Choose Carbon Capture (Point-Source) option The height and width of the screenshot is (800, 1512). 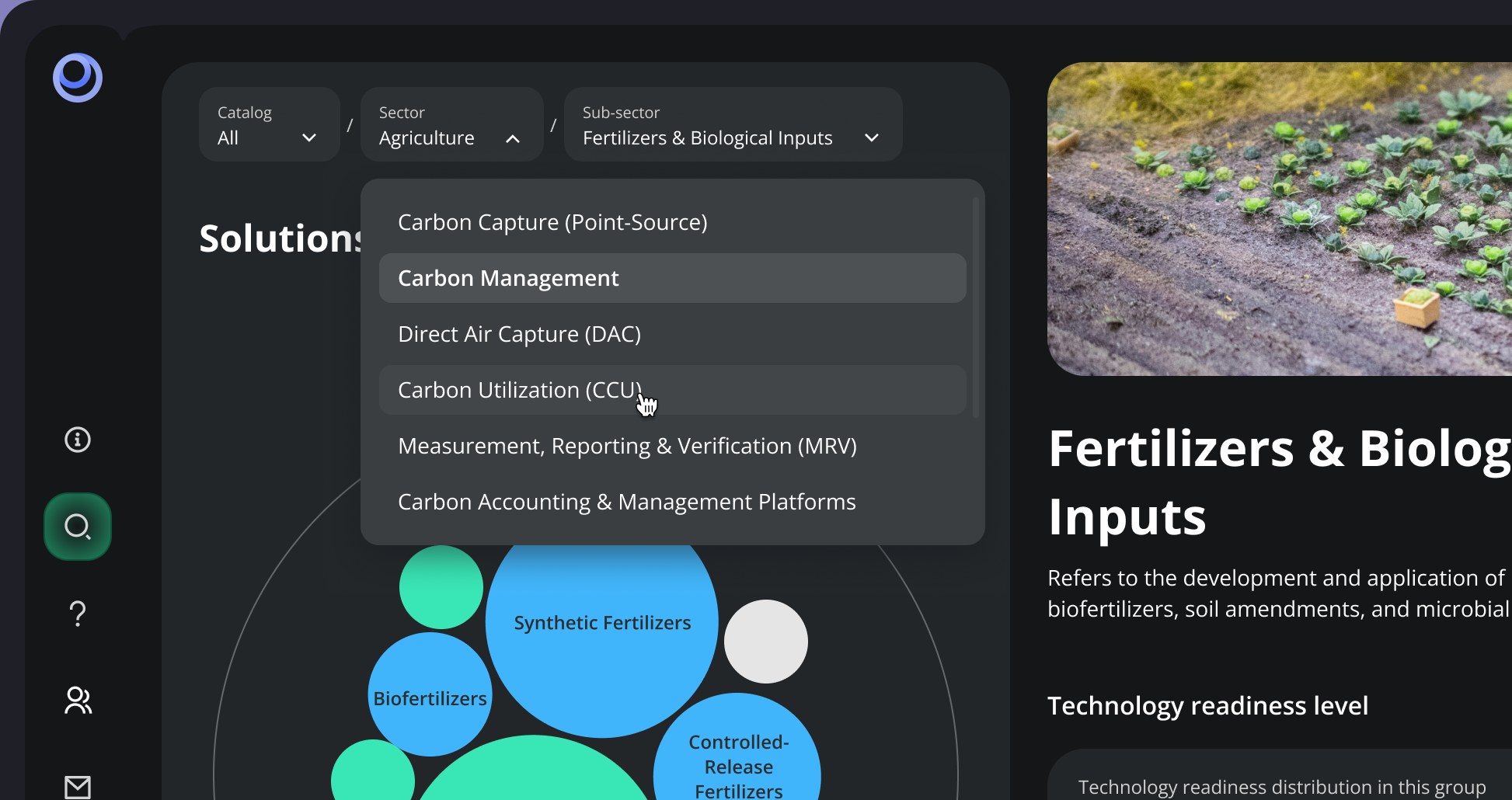[672, 222]
